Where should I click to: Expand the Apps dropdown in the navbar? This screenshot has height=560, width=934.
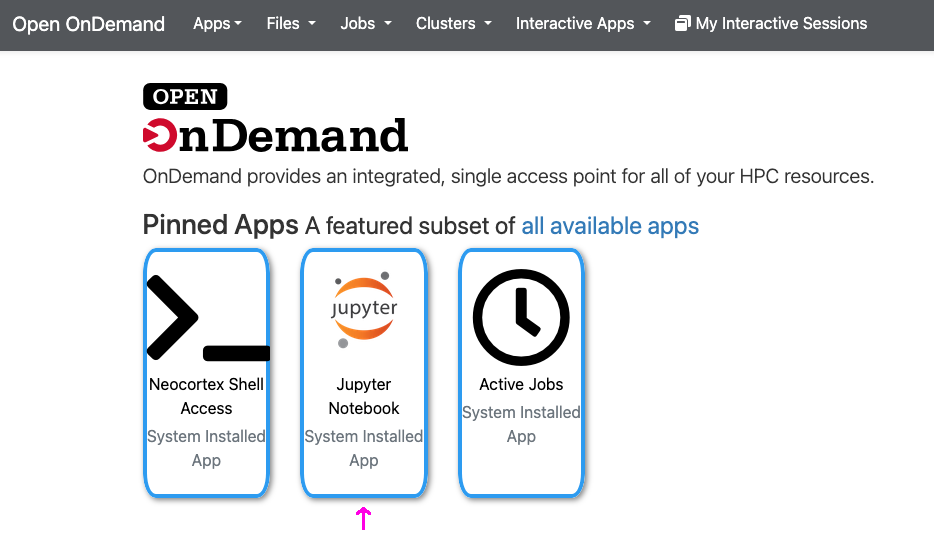pos(217,23)
